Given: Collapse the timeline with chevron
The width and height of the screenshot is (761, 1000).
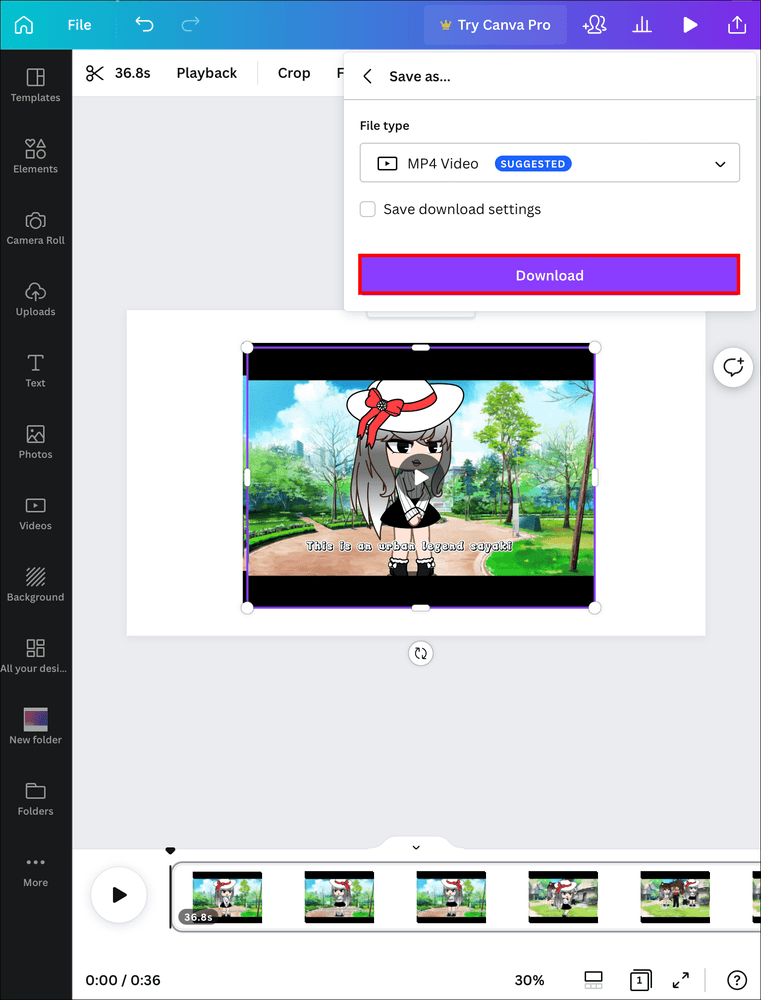Looking at the screenshot, I should [416, 847].
